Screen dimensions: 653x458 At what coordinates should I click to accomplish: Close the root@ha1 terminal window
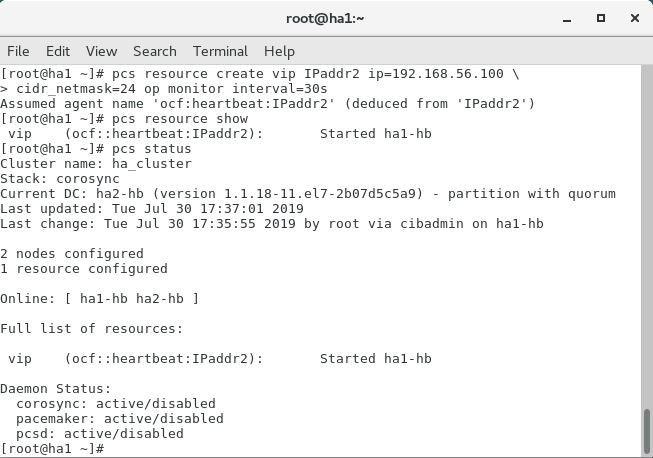point(635,18)
